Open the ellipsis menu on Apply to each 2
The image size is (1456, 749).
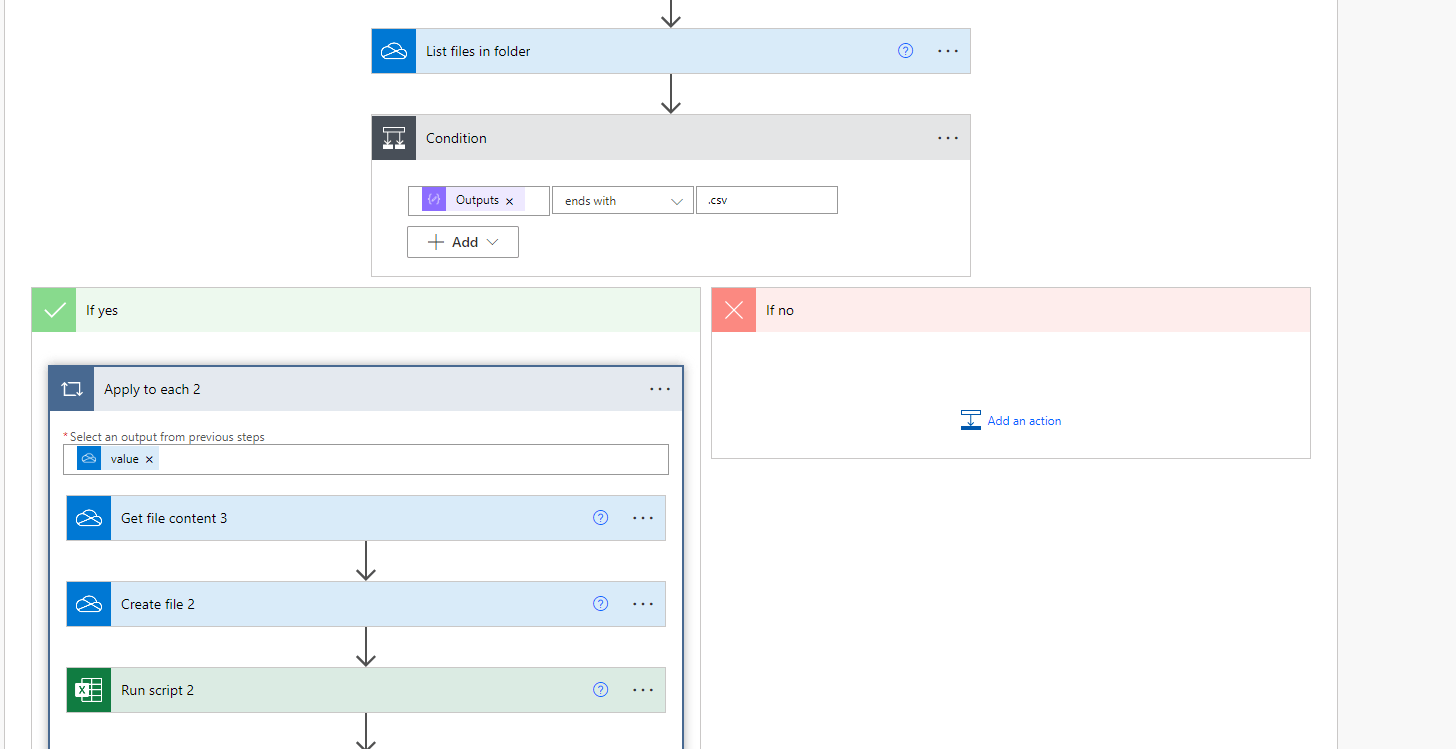pos(659,388)
